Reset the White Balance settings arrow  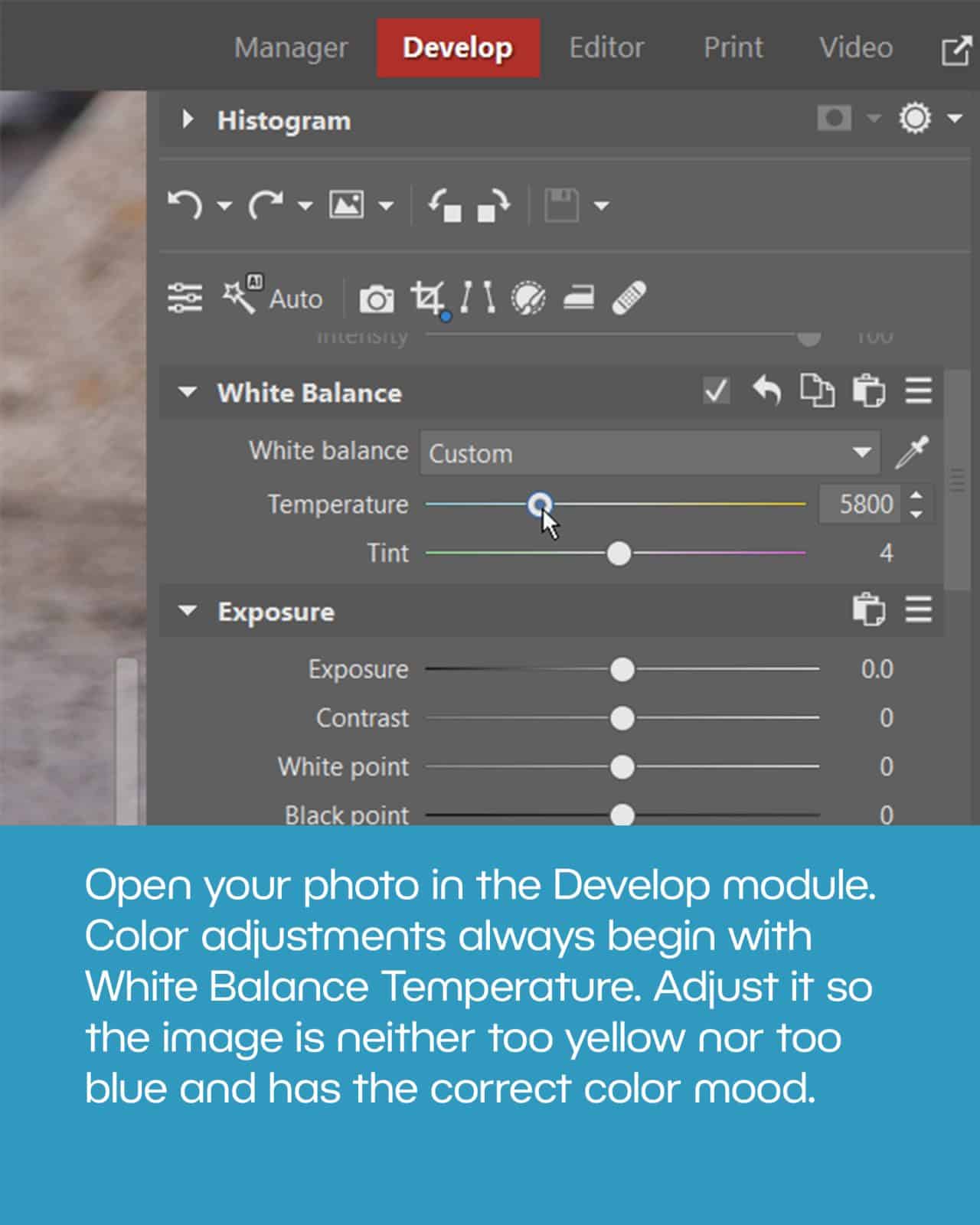766,391
